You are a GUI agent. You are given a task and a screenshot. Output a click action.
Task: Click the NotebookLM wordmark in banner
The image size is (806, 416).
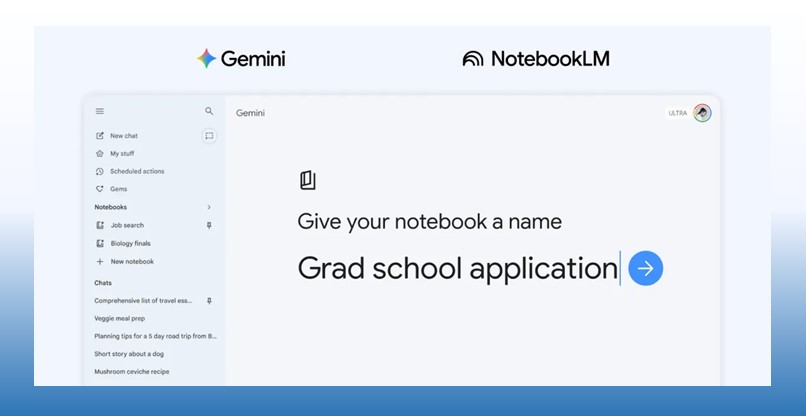[551, 59]
